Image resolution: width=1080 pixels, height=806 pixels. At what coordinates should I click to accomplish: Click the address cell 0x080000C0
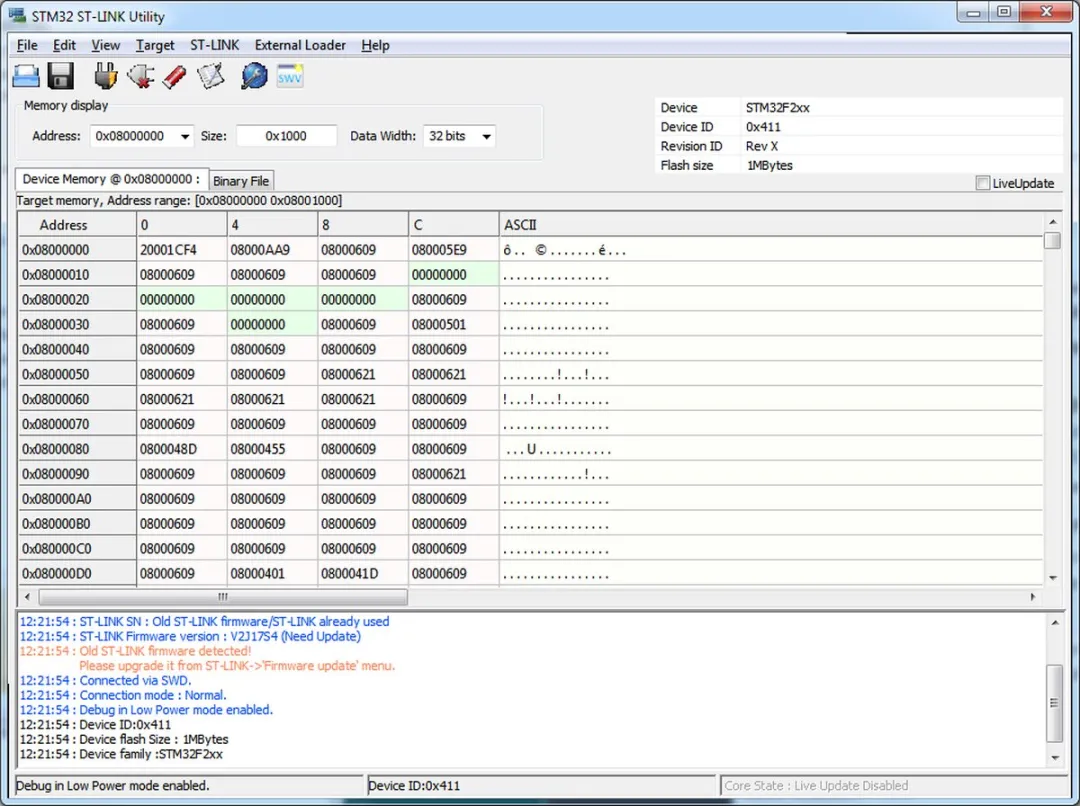click(77, 548)
